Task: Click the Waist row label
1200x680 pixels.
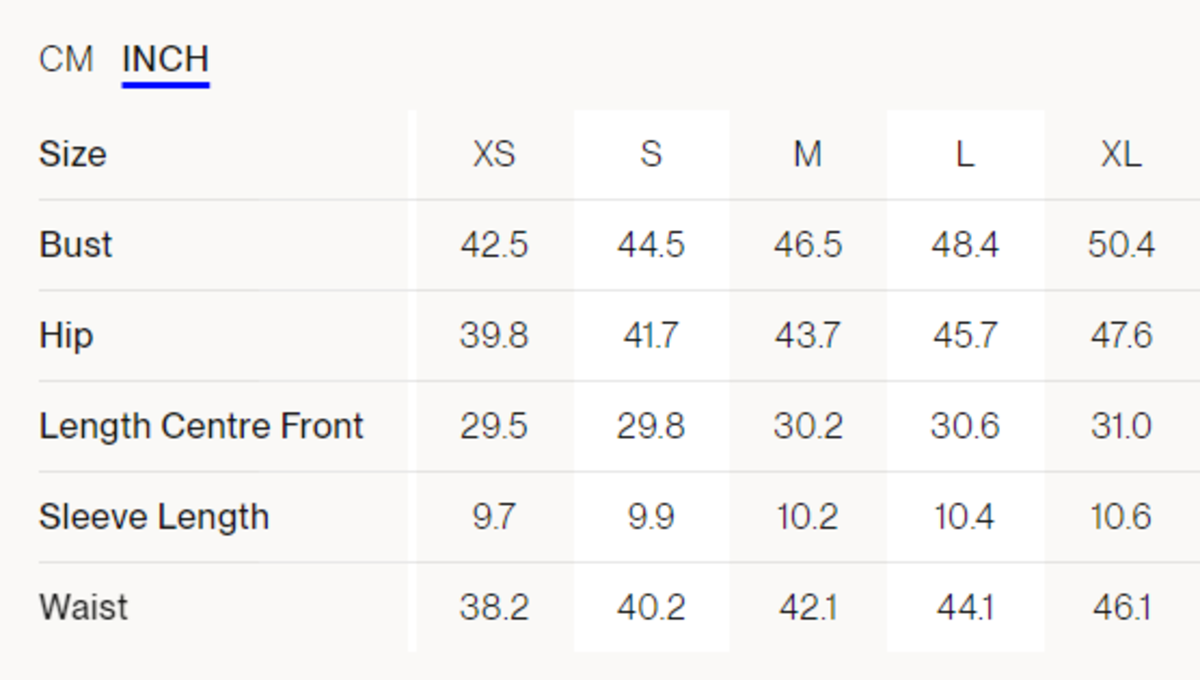Action: [x=84, y=607]
